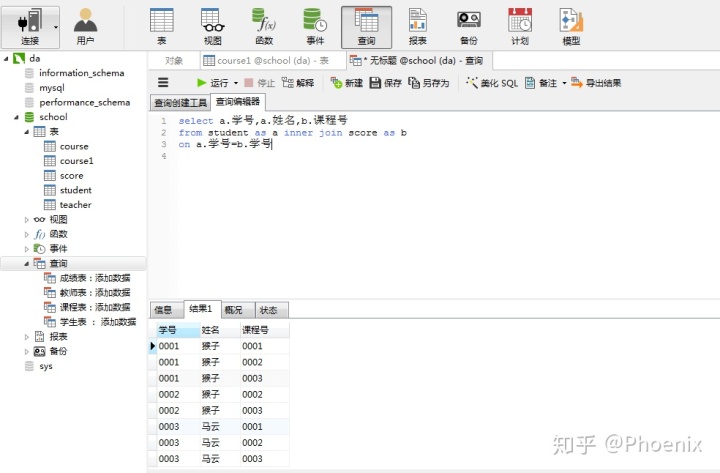The width and height of the screenshot is (720, 473).
Task: Open the 连接 dropdown arrow
Action: tap(56, 28)
